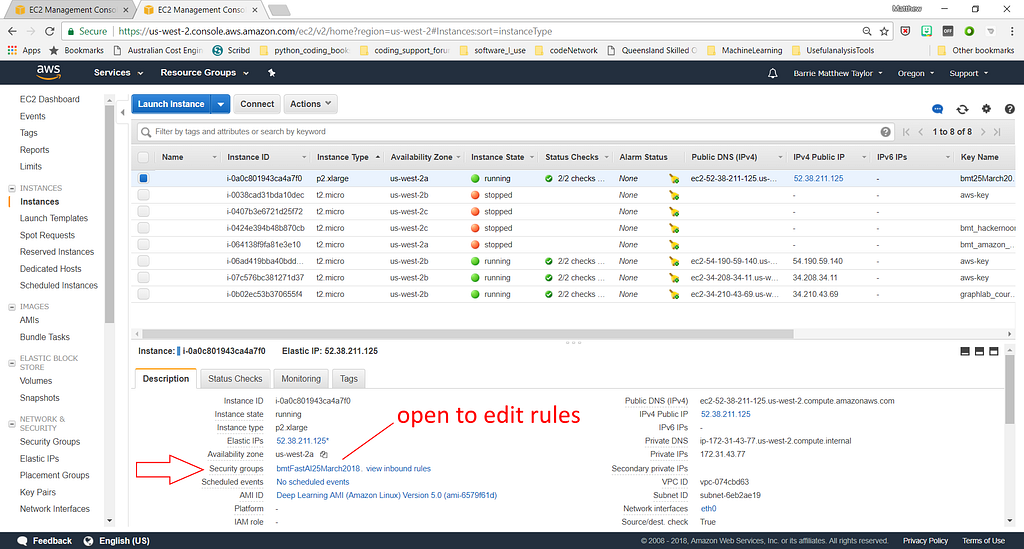
Task: Click the instances table horizontal scrollbar
Action: [x=468, y=334]
